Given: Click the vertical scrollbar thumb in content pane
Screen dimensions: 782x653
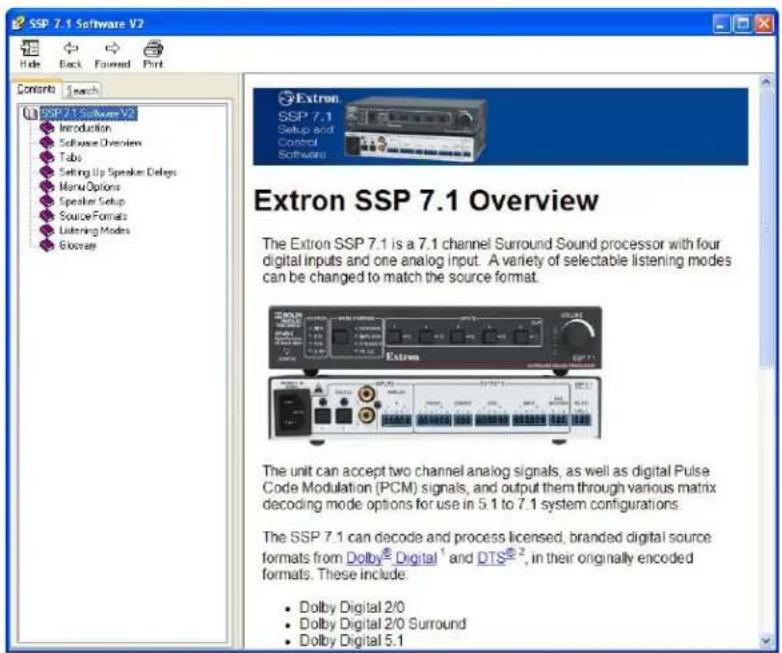Looking at the screenshot, I should [766, 228].
